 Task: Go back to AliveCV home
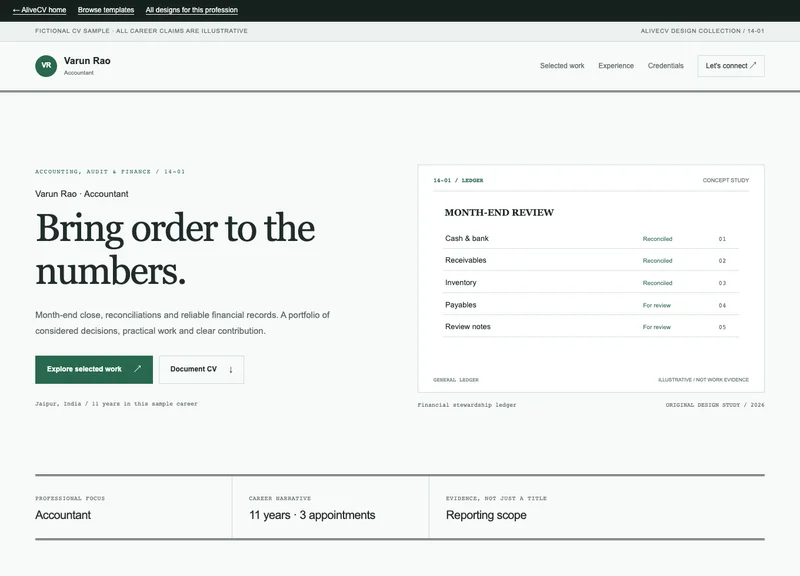tap(39, 10)
